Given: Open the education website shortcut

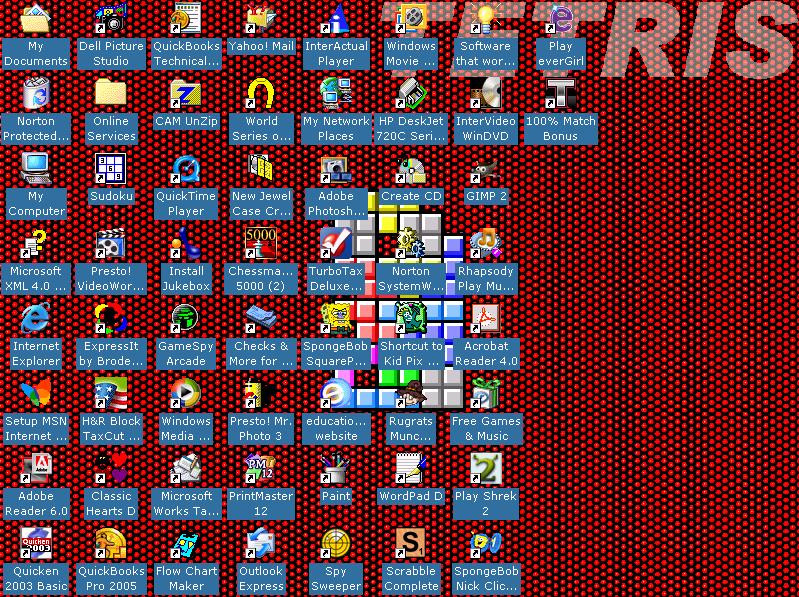Looking at the screenshot, I should point(336,393).
